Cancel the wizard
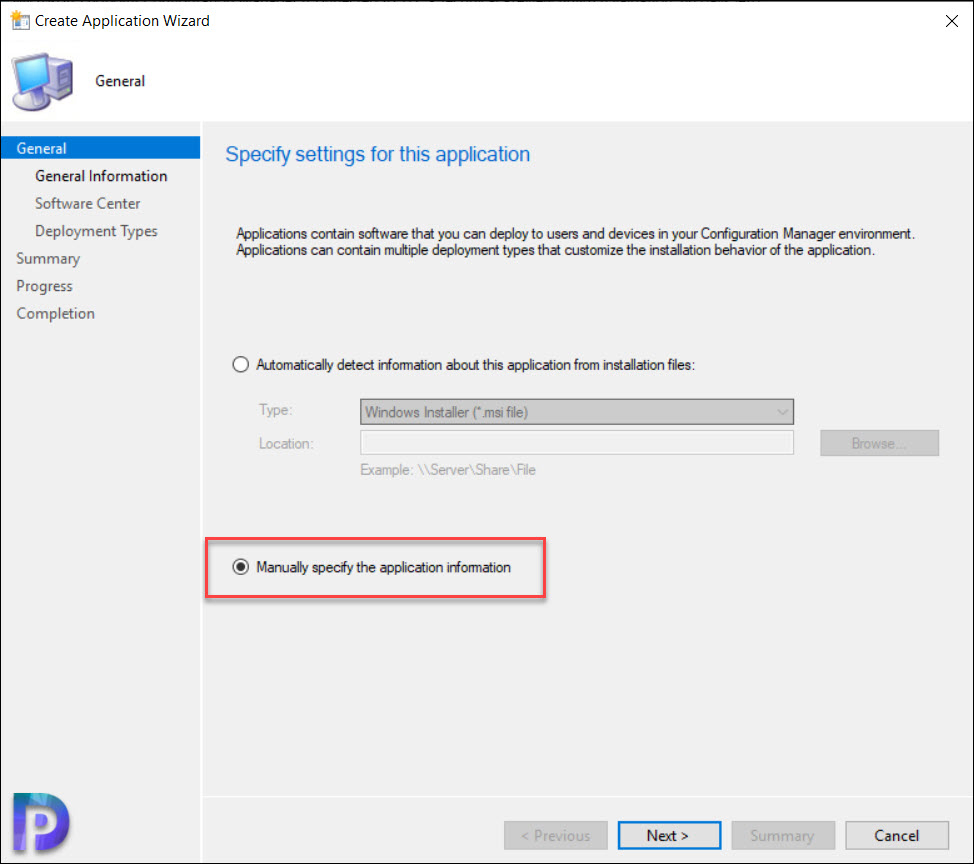974x864 pixels. pos(896,835)
